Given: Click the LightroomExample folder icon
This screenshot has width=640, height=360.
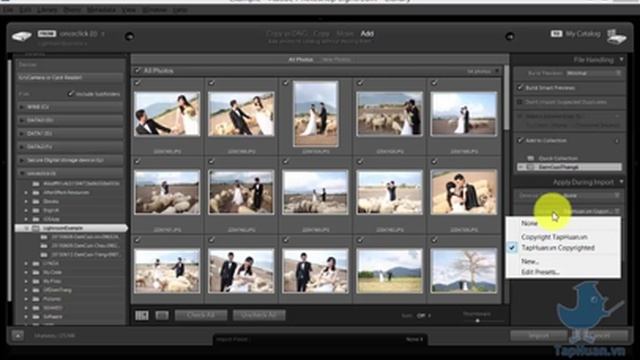Looking at the screenshot, I should pyautogui.click(x=36, y=228).
